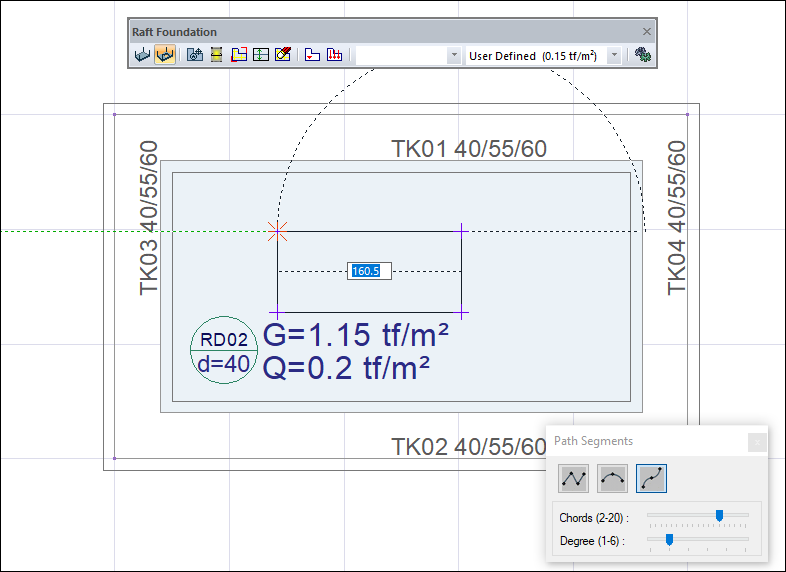Viewport: 786px width, 572px height.
Task: Click the blue pick-up properties icon
Action: pos(195,55)
